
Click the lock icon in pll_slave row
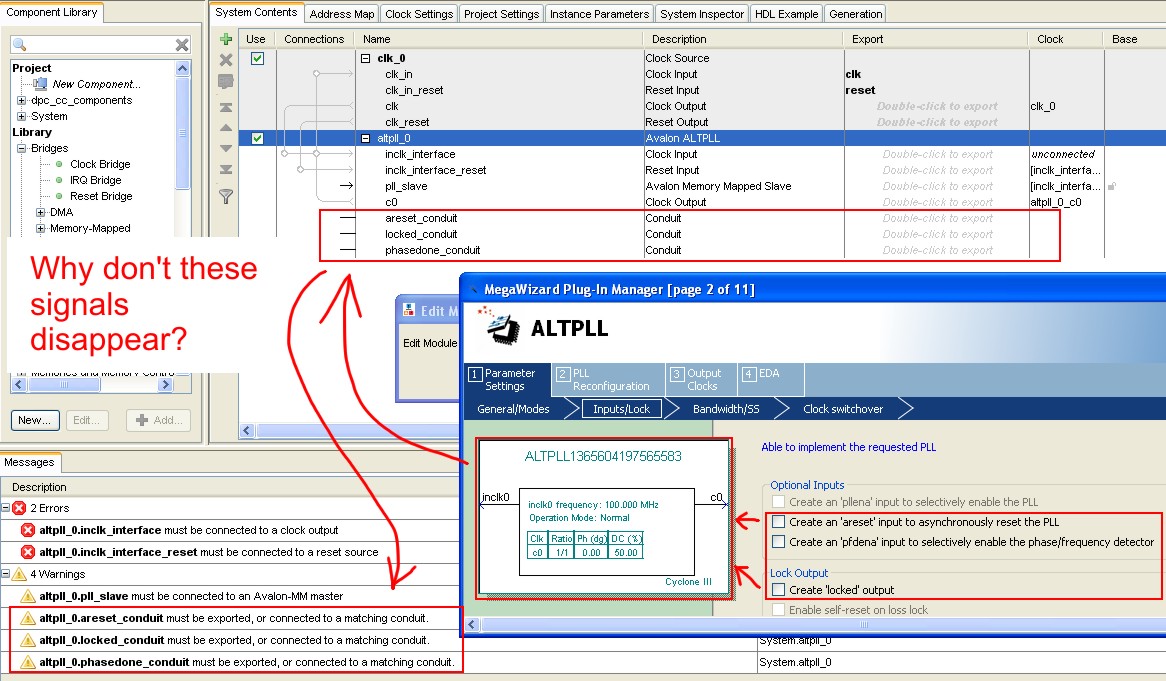tap(1112, 187)
